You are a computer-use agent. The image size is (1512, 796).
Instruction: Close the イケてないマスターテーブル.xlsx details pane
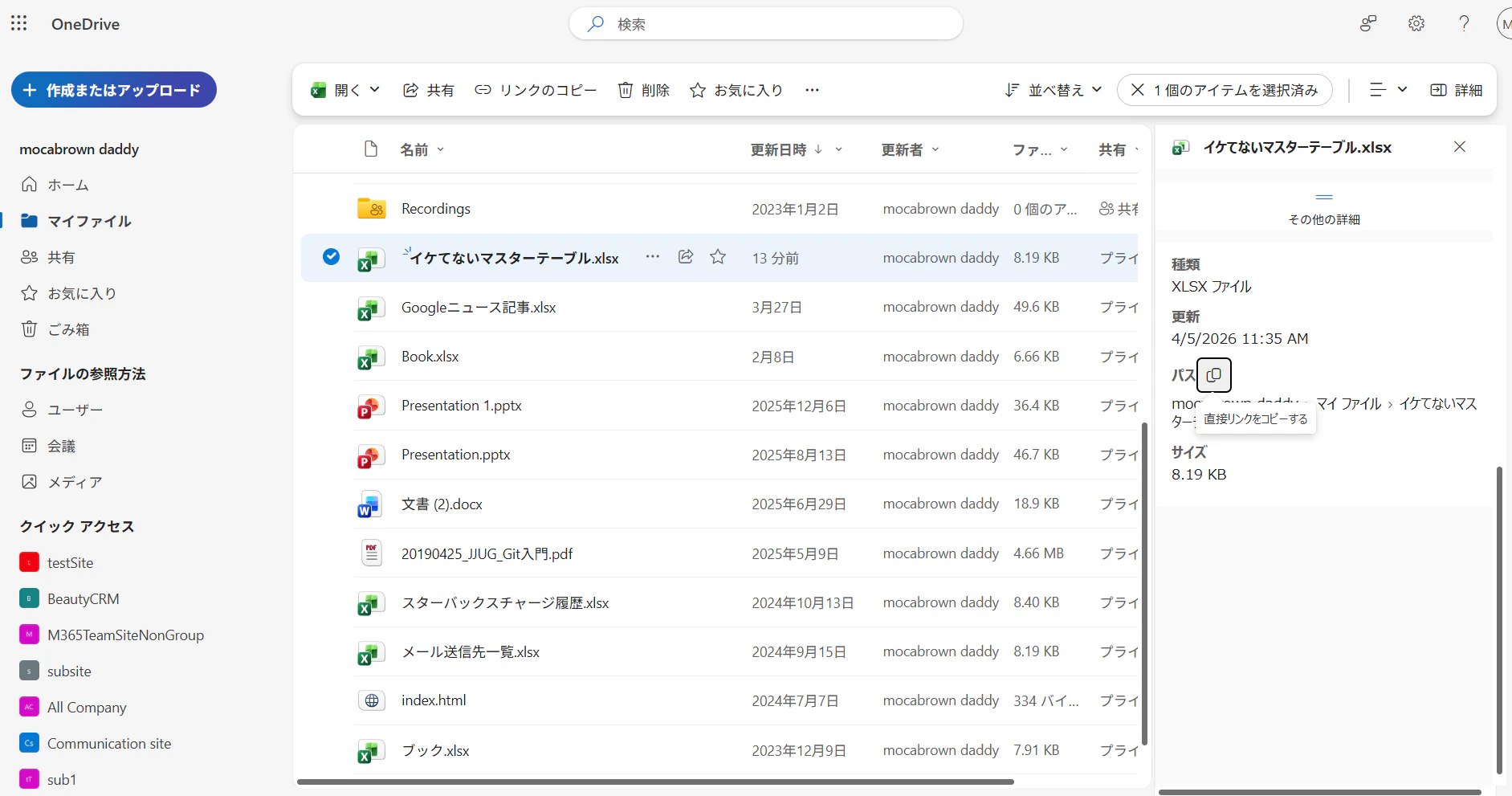[1460, 147]
